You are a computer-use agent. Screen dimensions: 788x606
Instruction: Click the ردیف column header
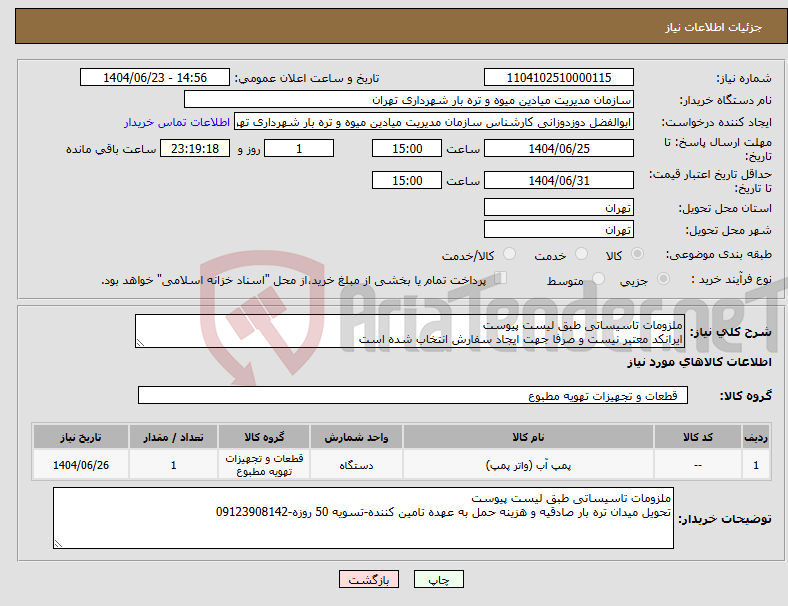[755, 437]
